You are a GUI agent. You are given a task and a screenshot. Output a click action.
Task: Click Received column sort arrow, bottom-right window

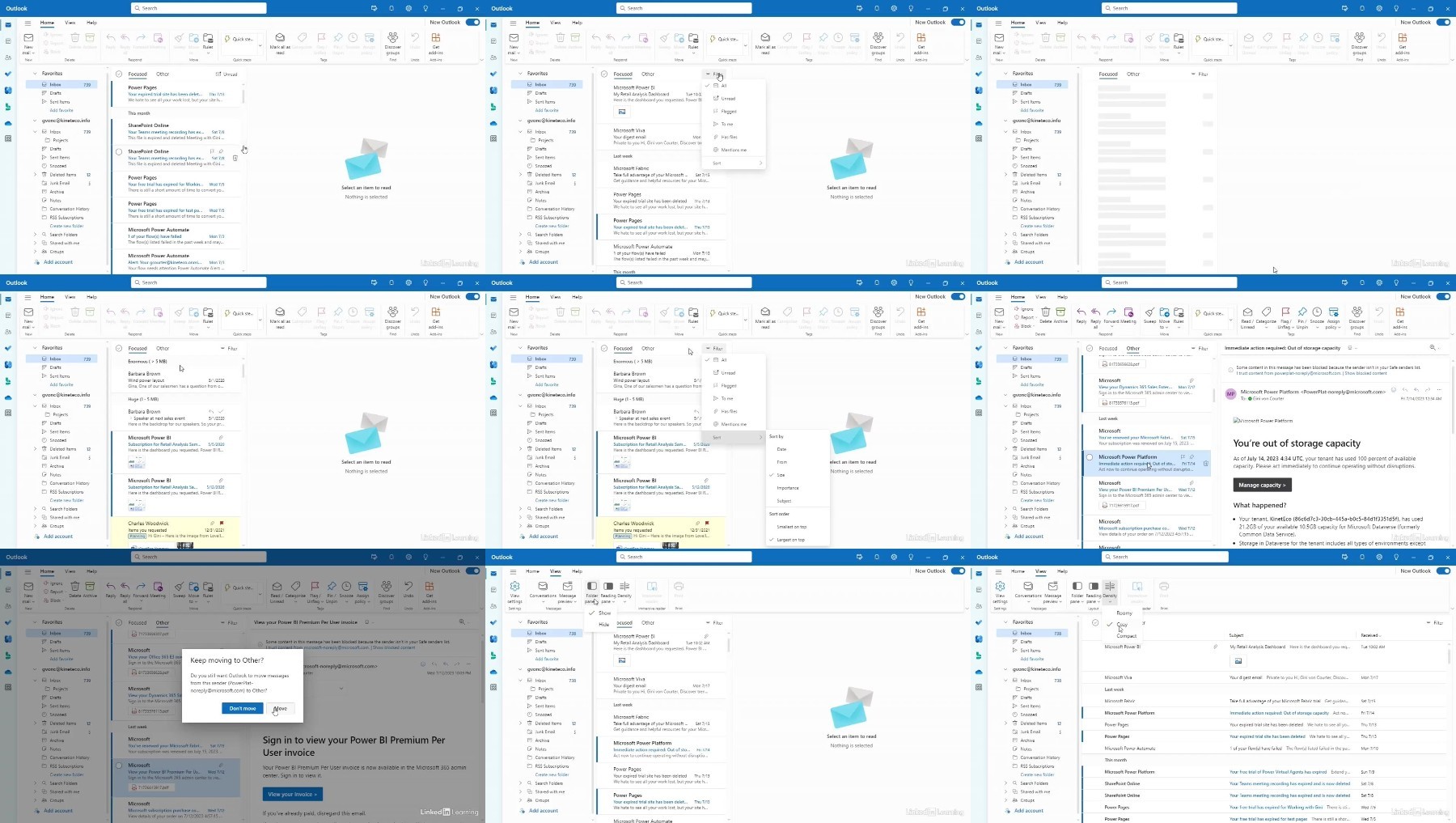pos(1380,635)
